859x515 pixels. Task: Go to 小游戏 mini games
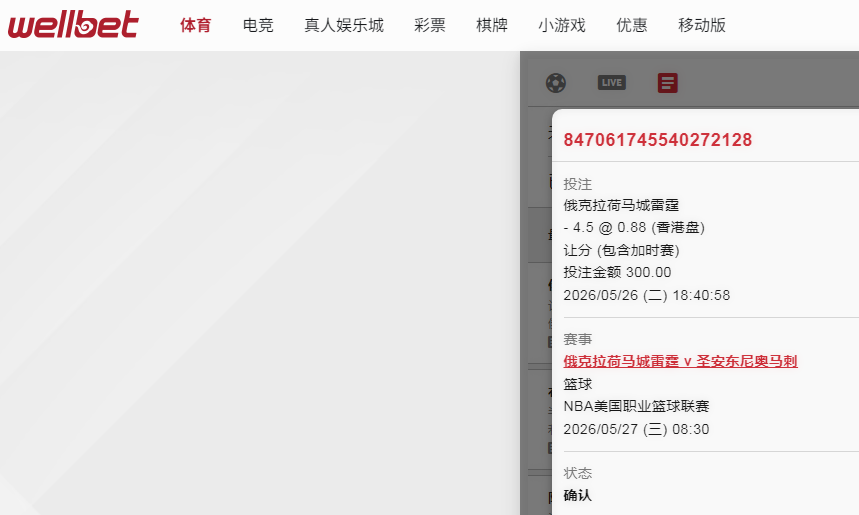pos(562,25)
